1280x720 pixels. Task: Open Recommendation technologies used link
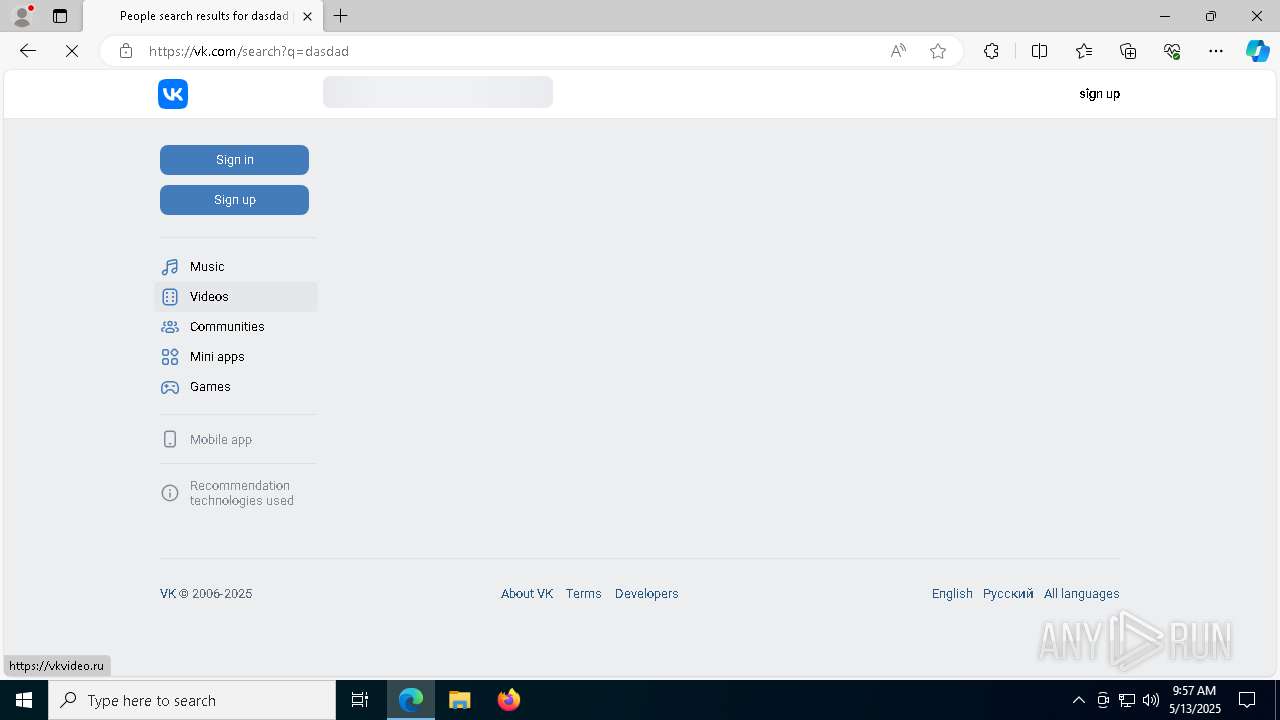click(242, 493)
